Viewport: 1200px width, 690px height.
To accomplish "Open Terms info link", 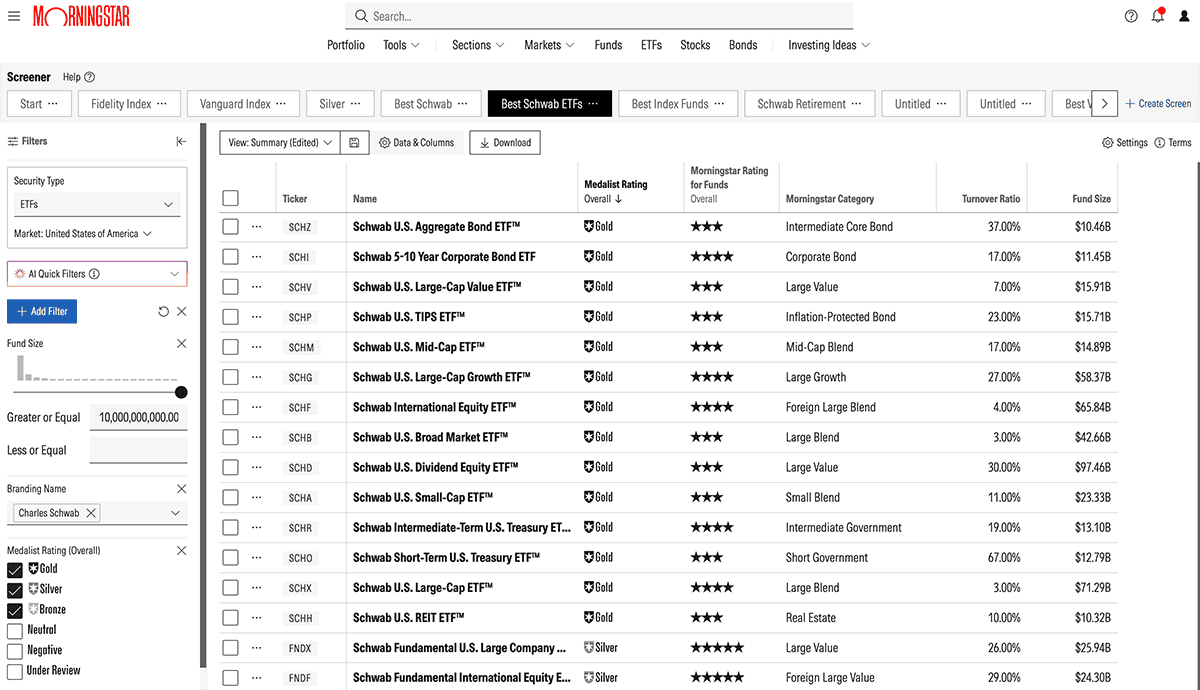I will pyautogui.click(x=1173, y=143).
